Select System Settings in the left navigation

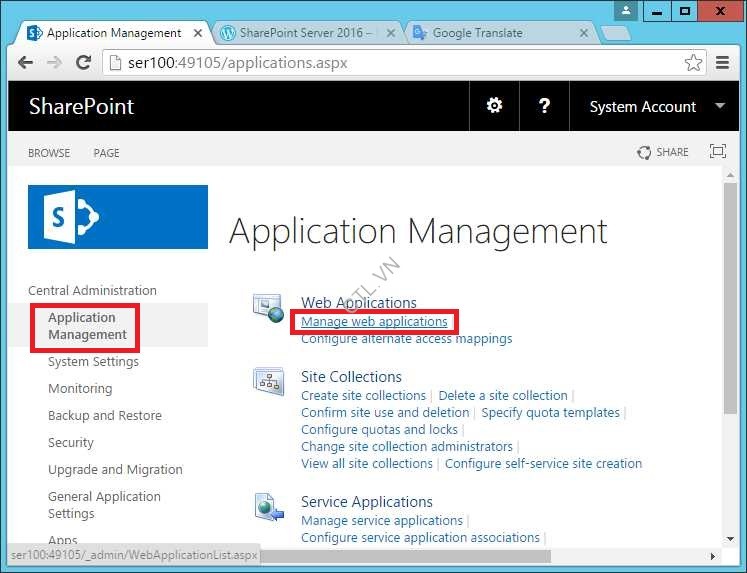[x=93, y=362]
